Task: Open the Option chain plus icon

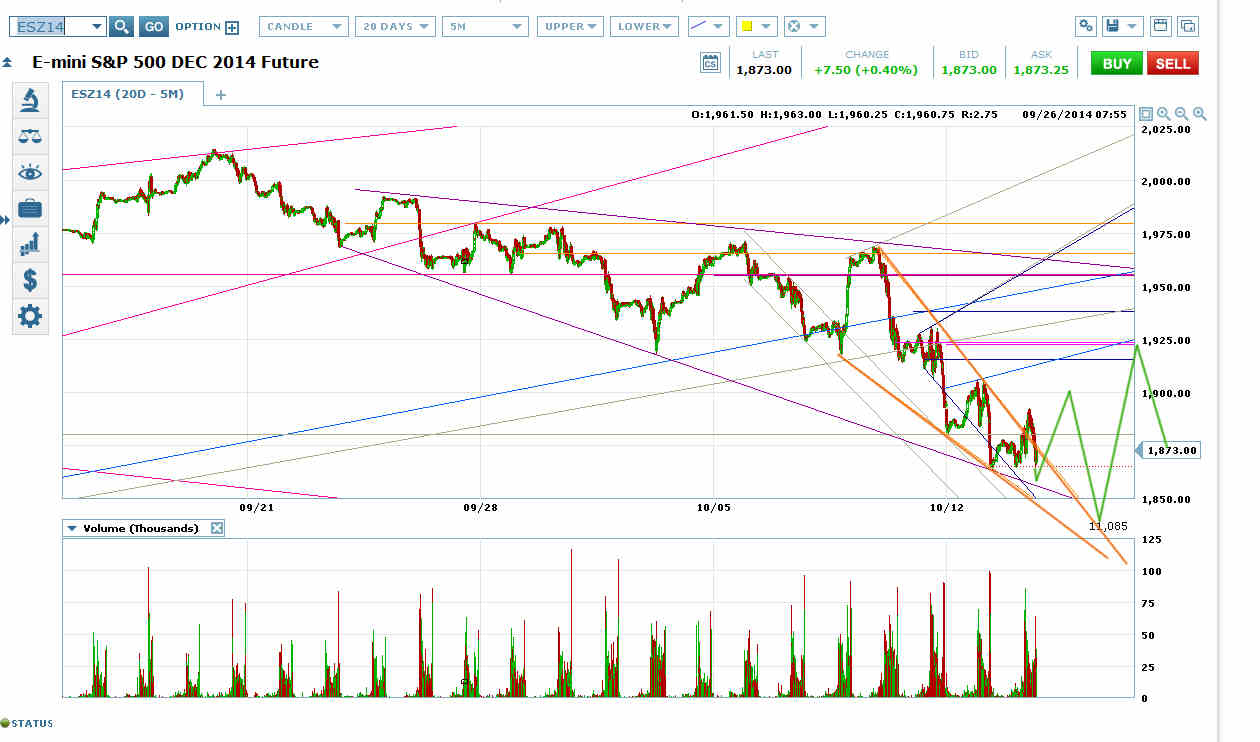Action: pyautogui.click(x=232, y=28)
